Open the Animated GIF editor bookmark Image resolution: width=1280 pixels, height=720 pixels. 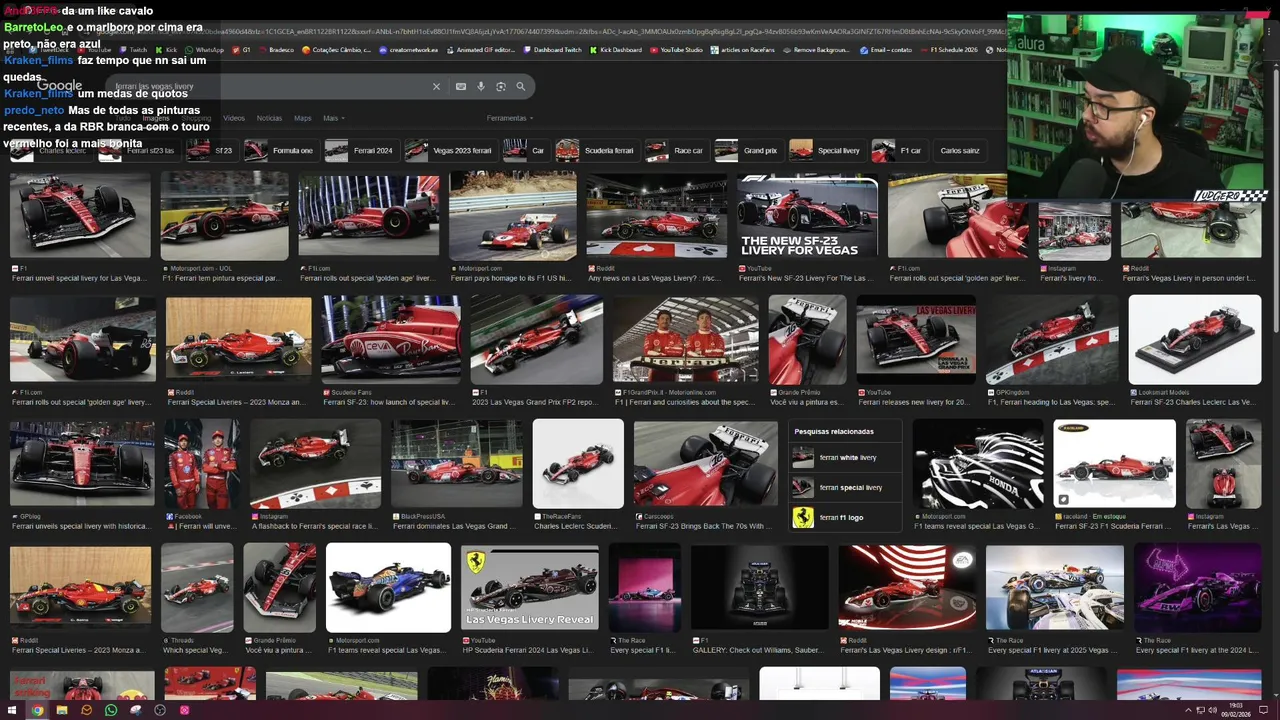(x=480, y=49)
